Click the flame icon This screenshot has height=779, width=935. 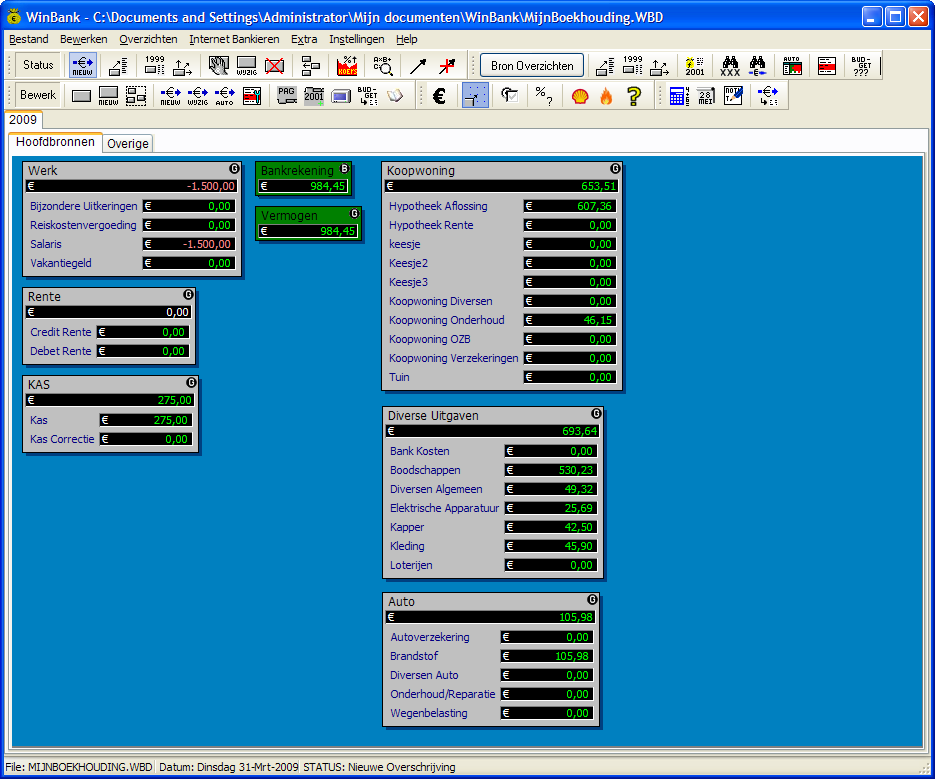click(x=606, y=95)
